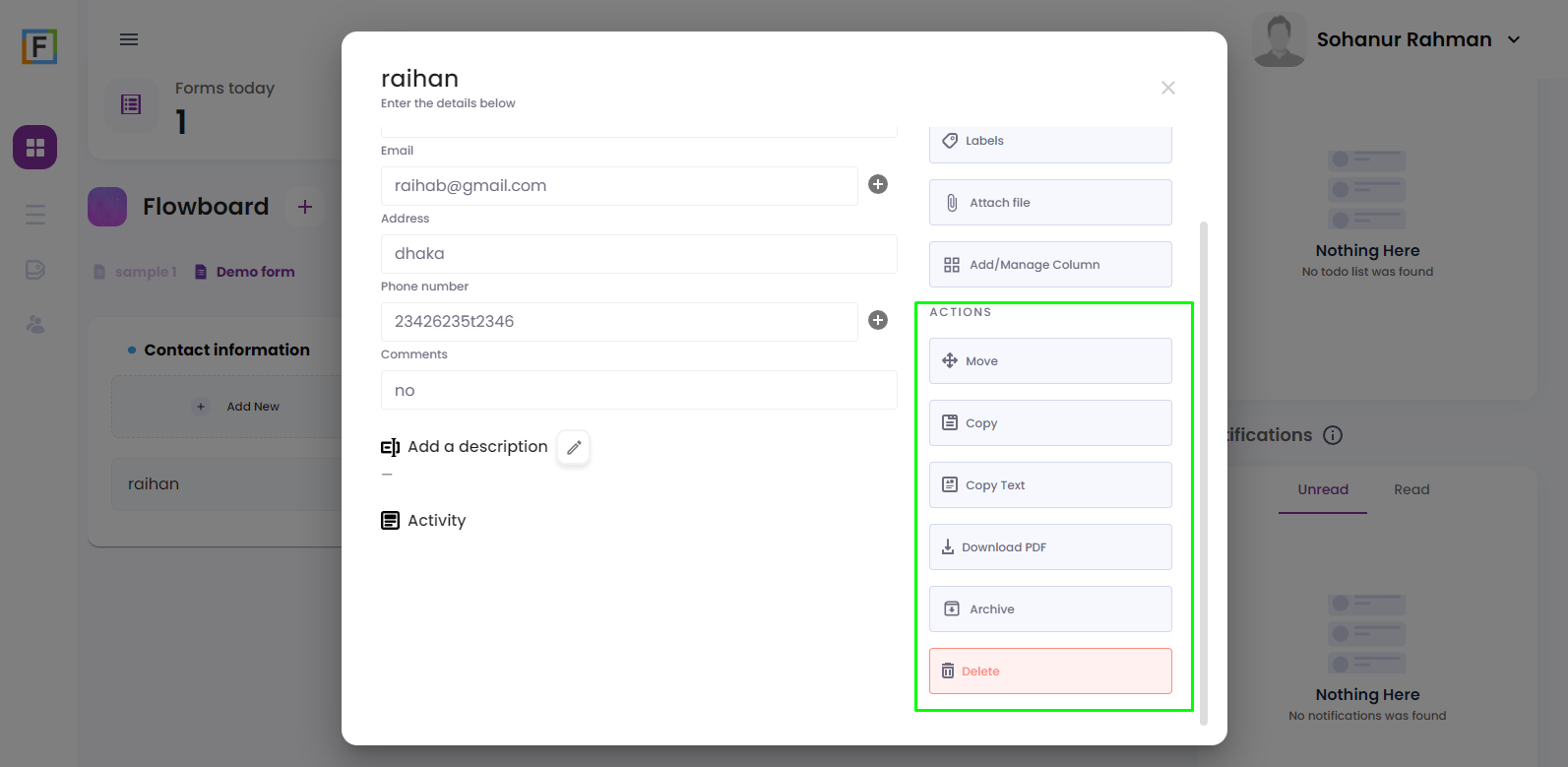Screen dimensions: 1568x767
Task: Click the plus icon beside Email field
Action: coord(878,184)
